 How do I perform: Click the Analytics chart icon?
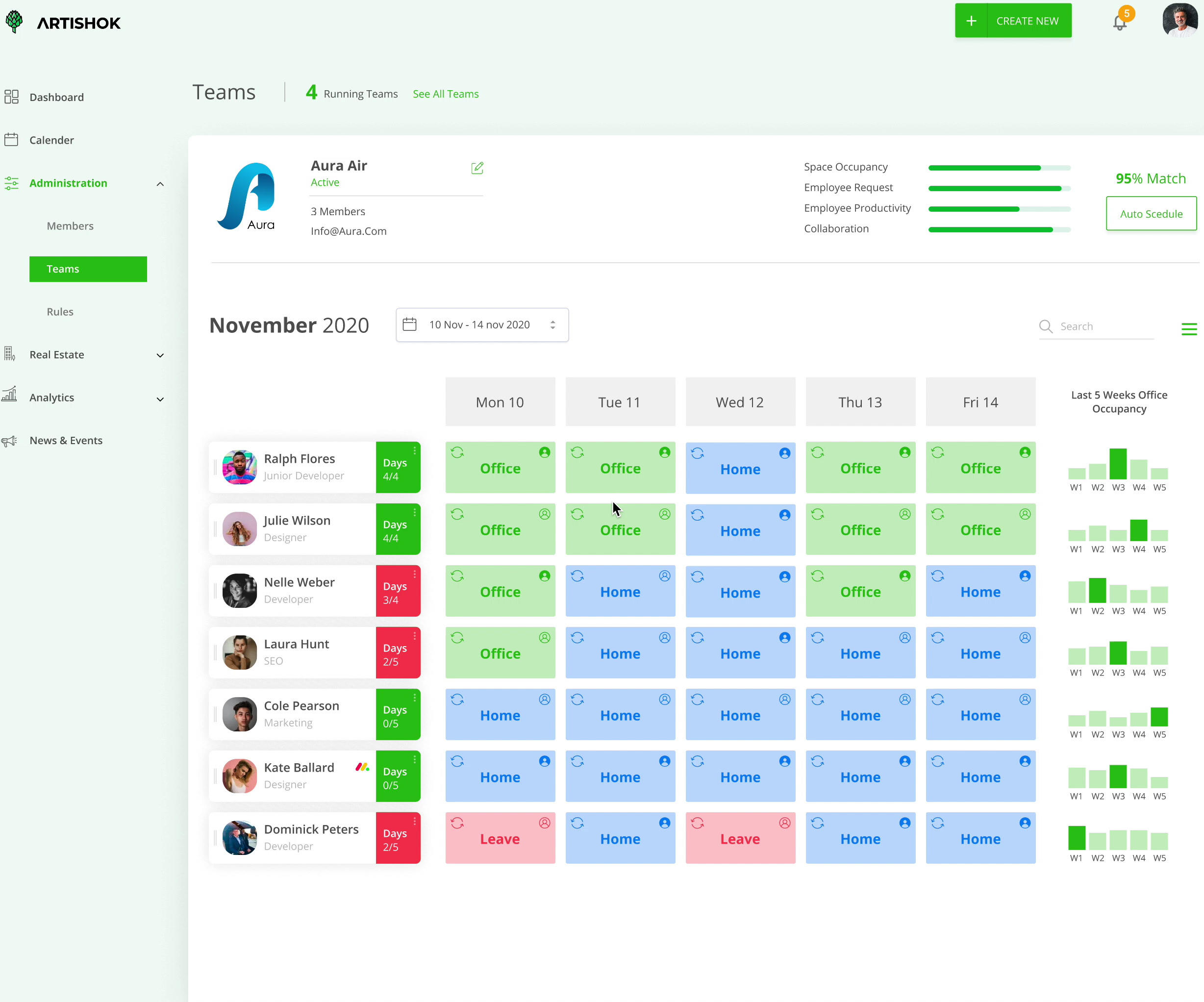[x=10, y=395]
